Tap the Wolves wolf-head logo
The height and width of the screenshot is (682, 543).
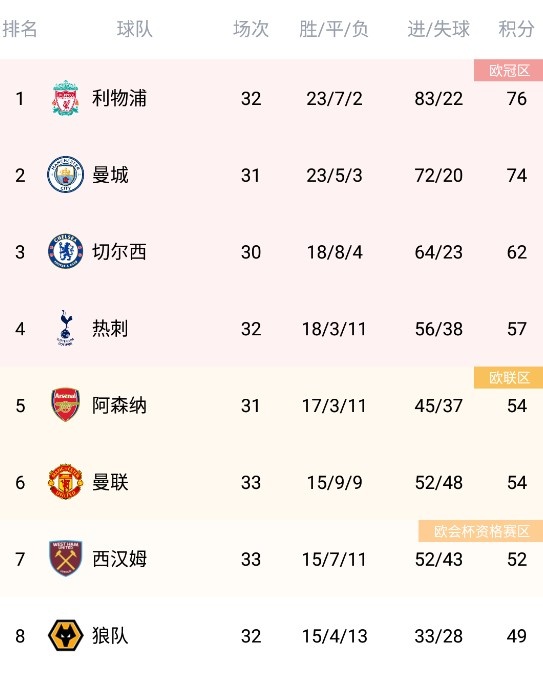(x=65, y=635)
